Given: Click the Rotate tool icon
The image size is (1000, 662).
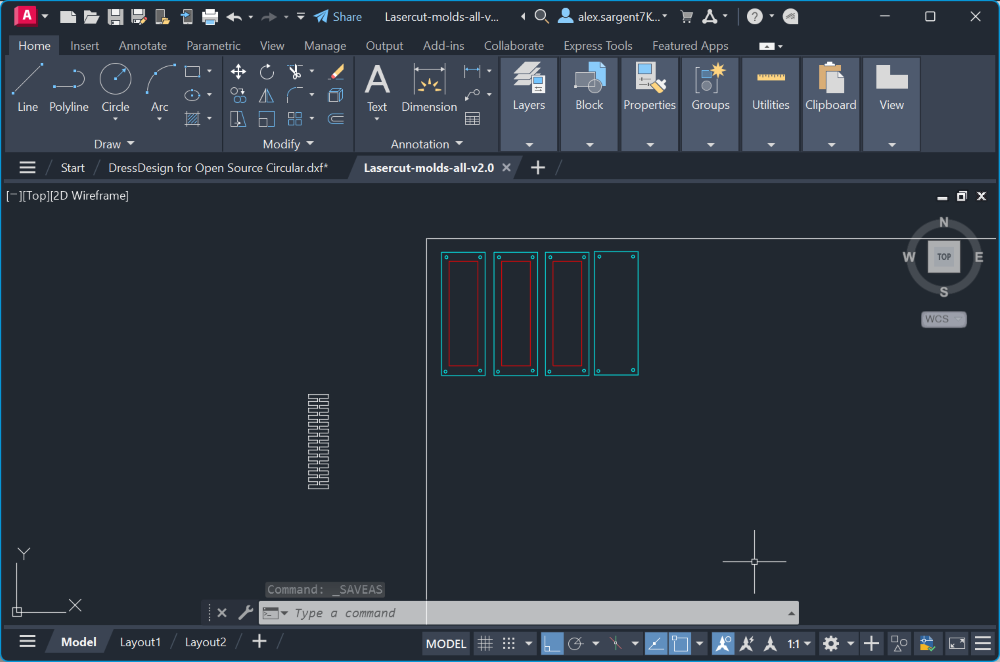Looking at the screenshot, I should [x=267, y=72].
